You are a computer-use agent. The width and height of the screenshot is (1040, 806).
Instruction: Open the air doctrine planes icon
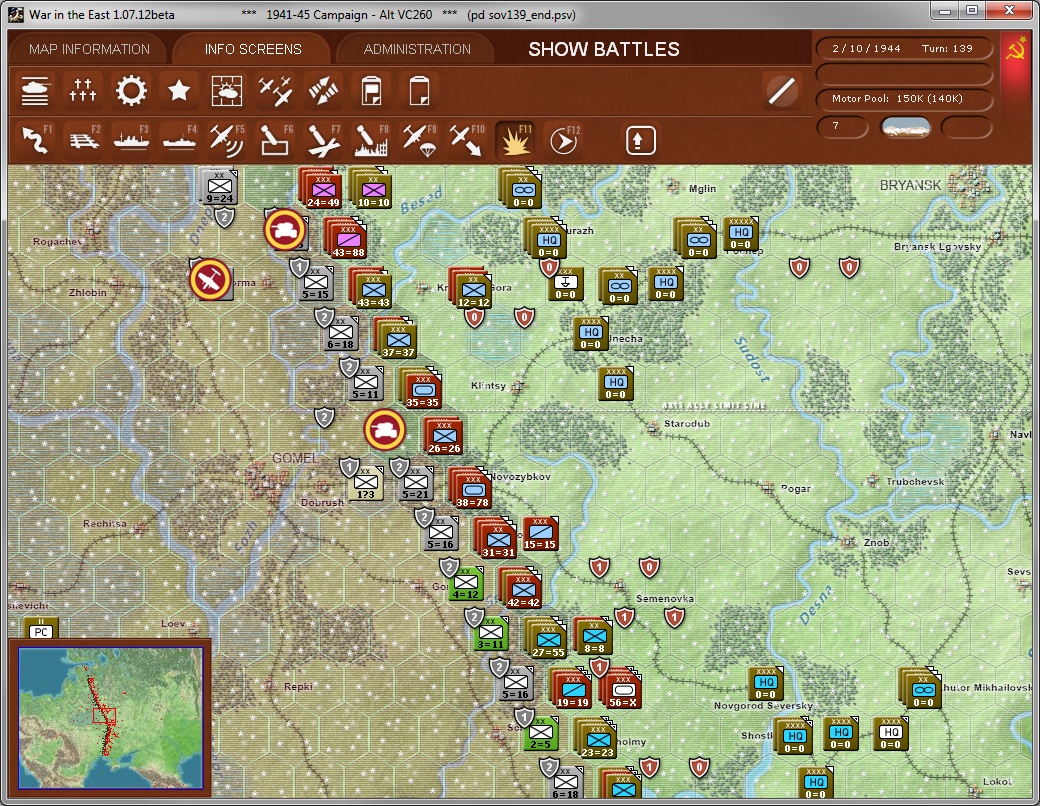(x=275, y=91)
